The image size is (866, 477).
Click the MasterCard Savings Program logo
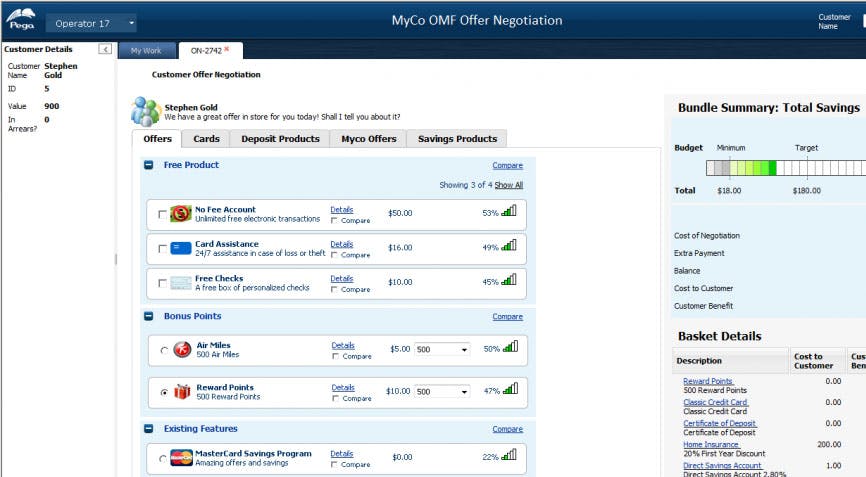[x=181, y=459]
